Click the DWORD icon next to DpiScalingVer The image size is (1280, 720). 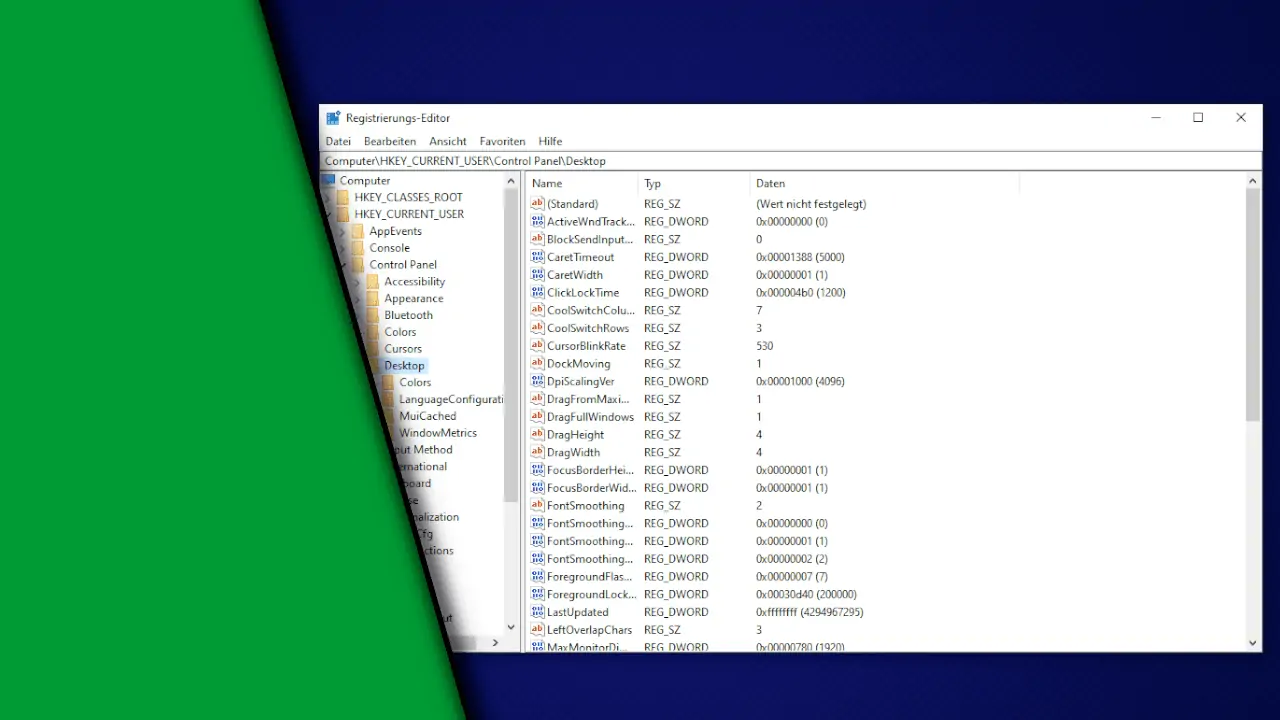point(538,381)
